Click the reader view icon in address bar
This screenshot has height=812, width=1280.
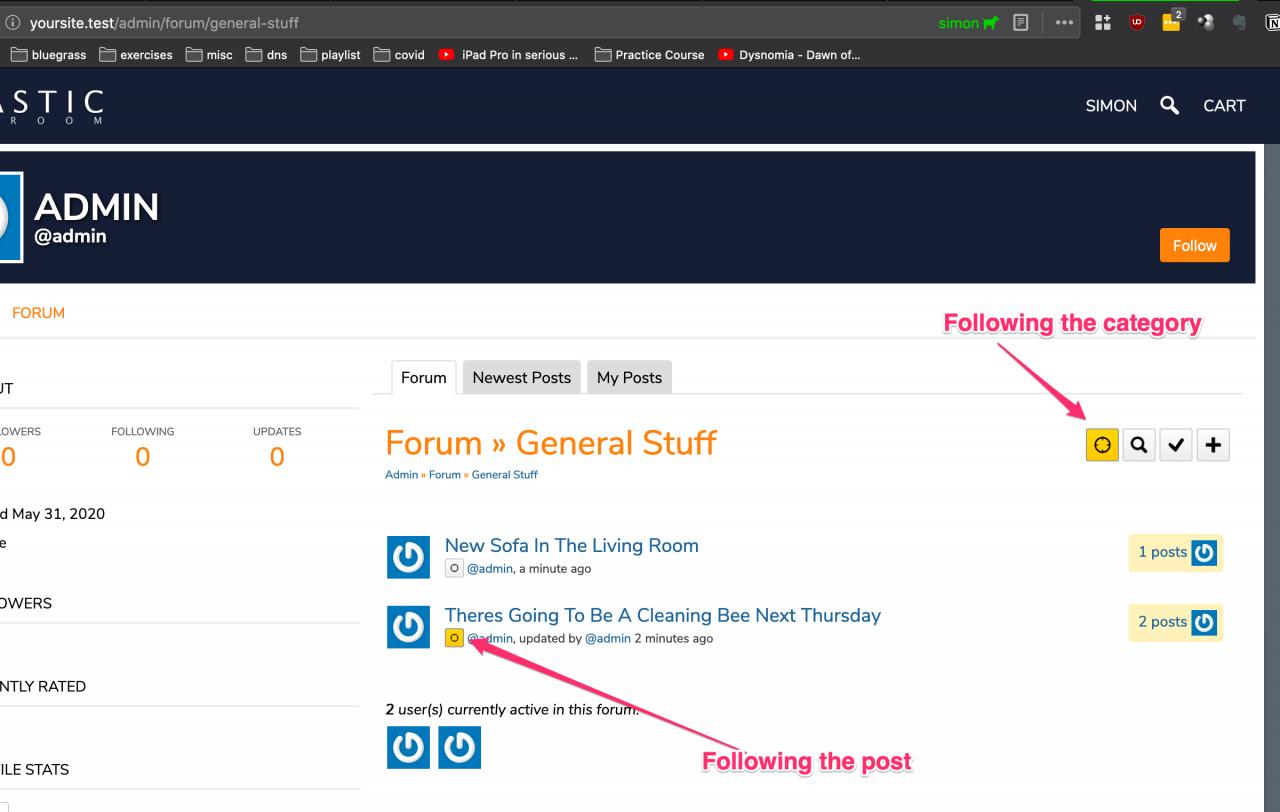(1019, 23)
